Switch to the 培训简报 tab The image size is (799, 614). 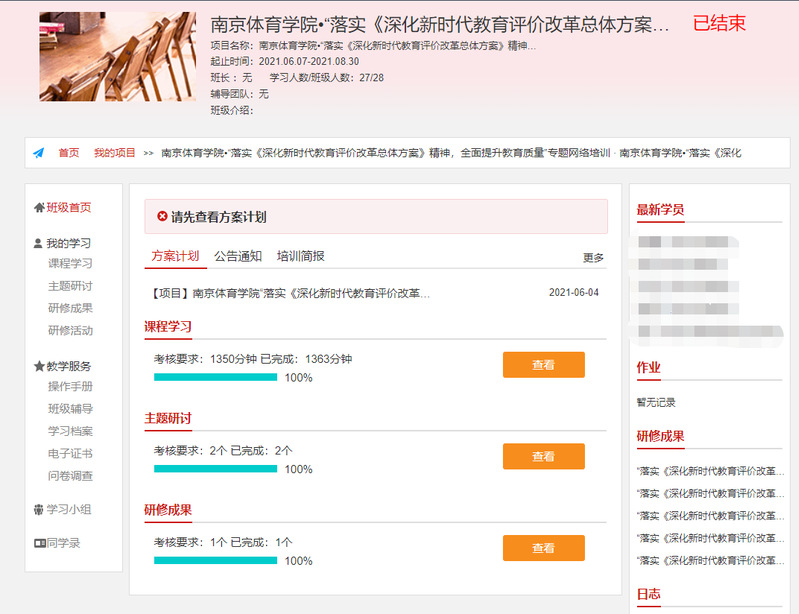(301, 256)
